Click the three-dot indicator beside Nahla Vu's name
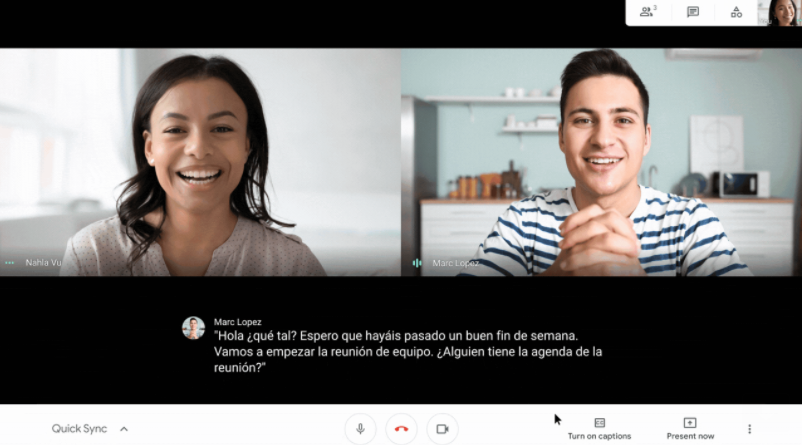802x445 pixels. click(x=10, y=263)
